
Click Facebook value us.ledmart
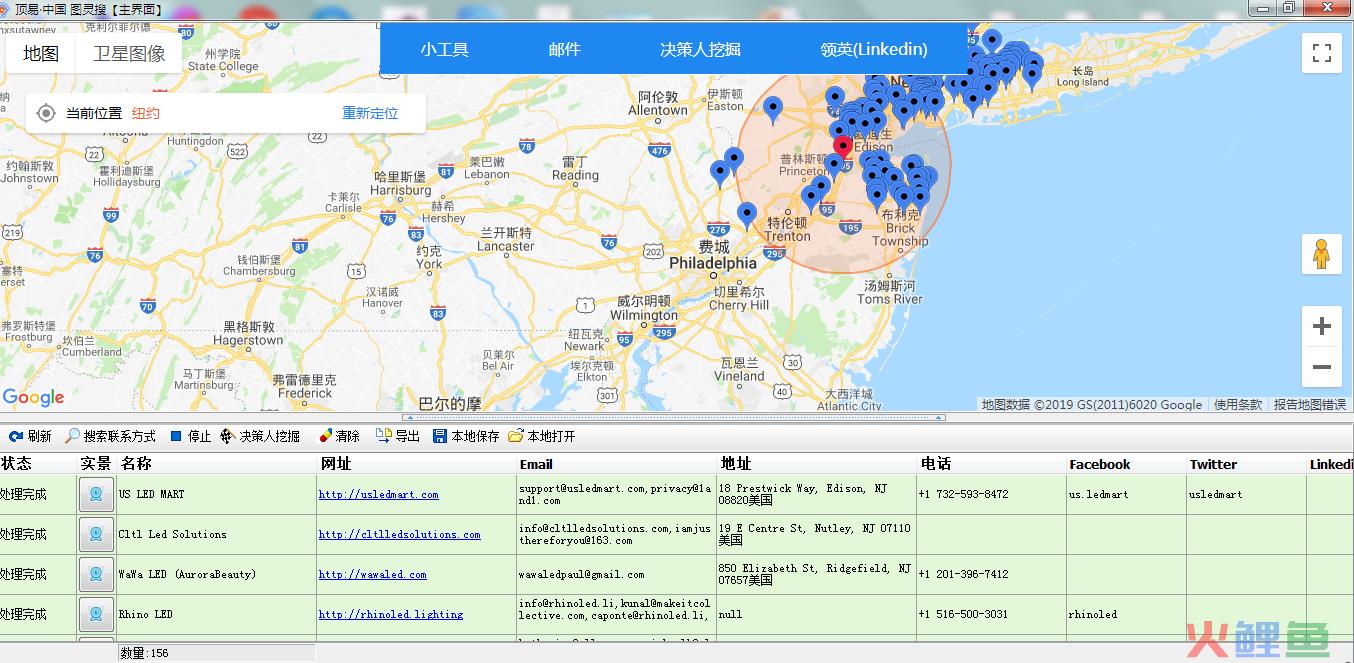point(1098,494)
